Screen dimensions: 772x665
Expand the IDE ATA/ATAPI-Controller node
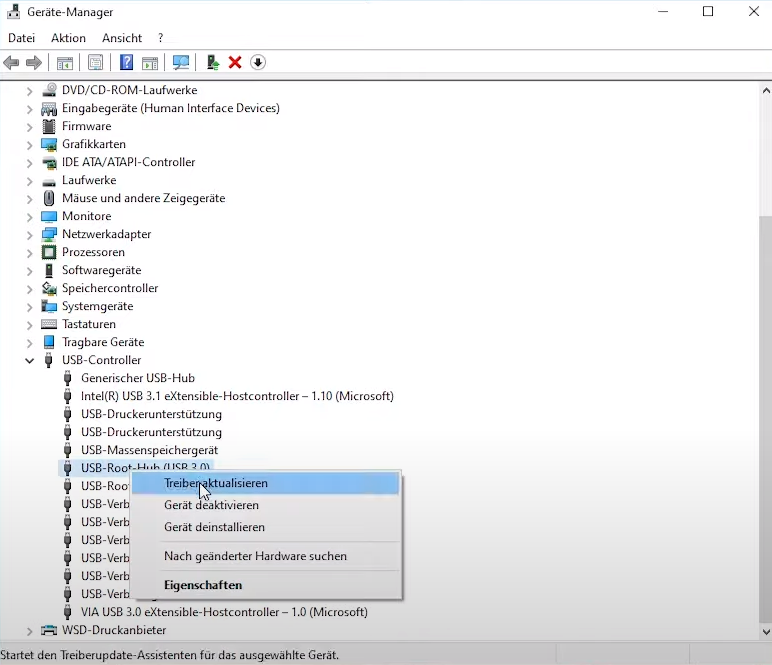tap(29, 163)
